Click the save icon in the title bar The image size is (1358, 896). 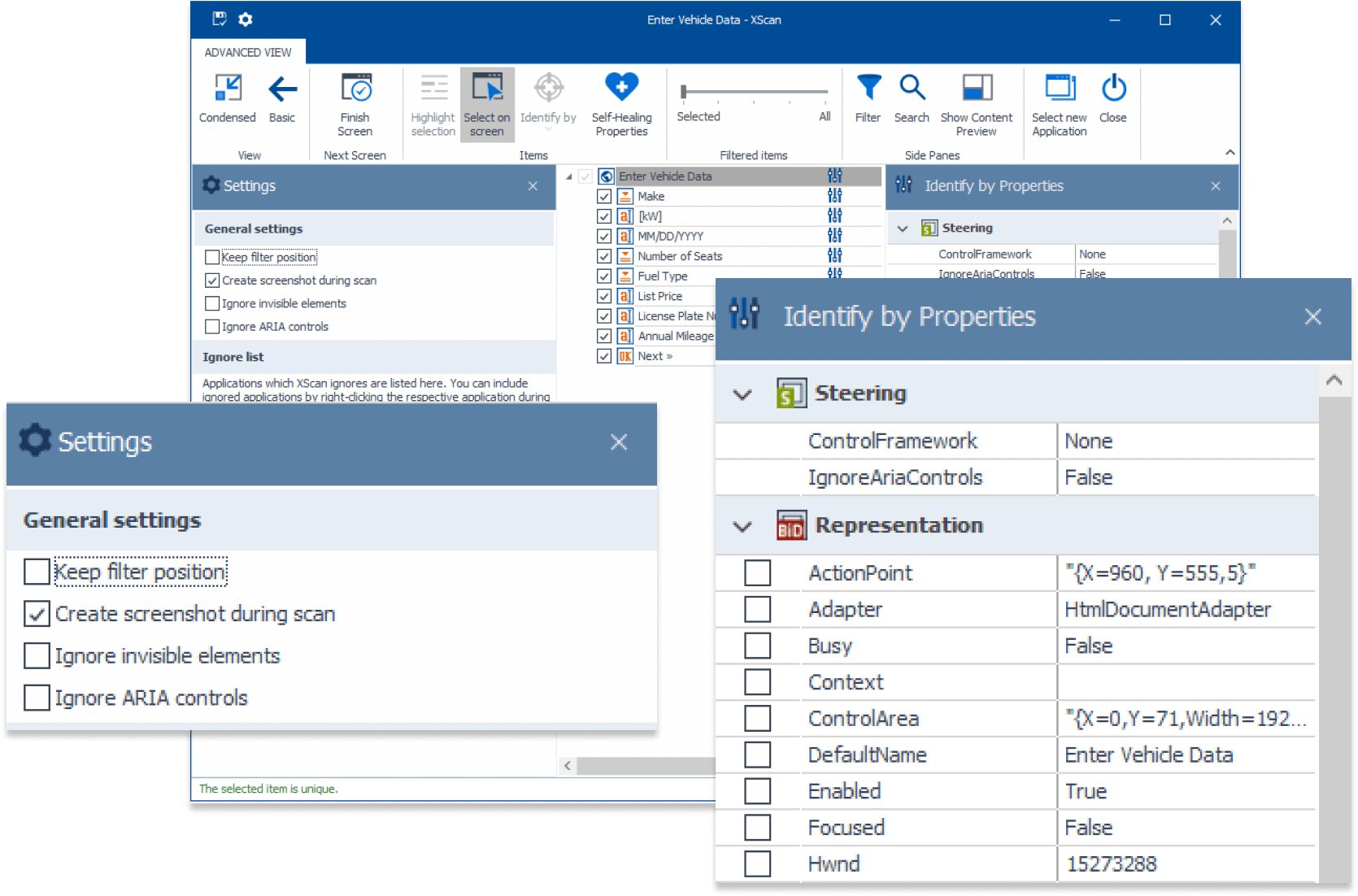click(x=218, y=20)
